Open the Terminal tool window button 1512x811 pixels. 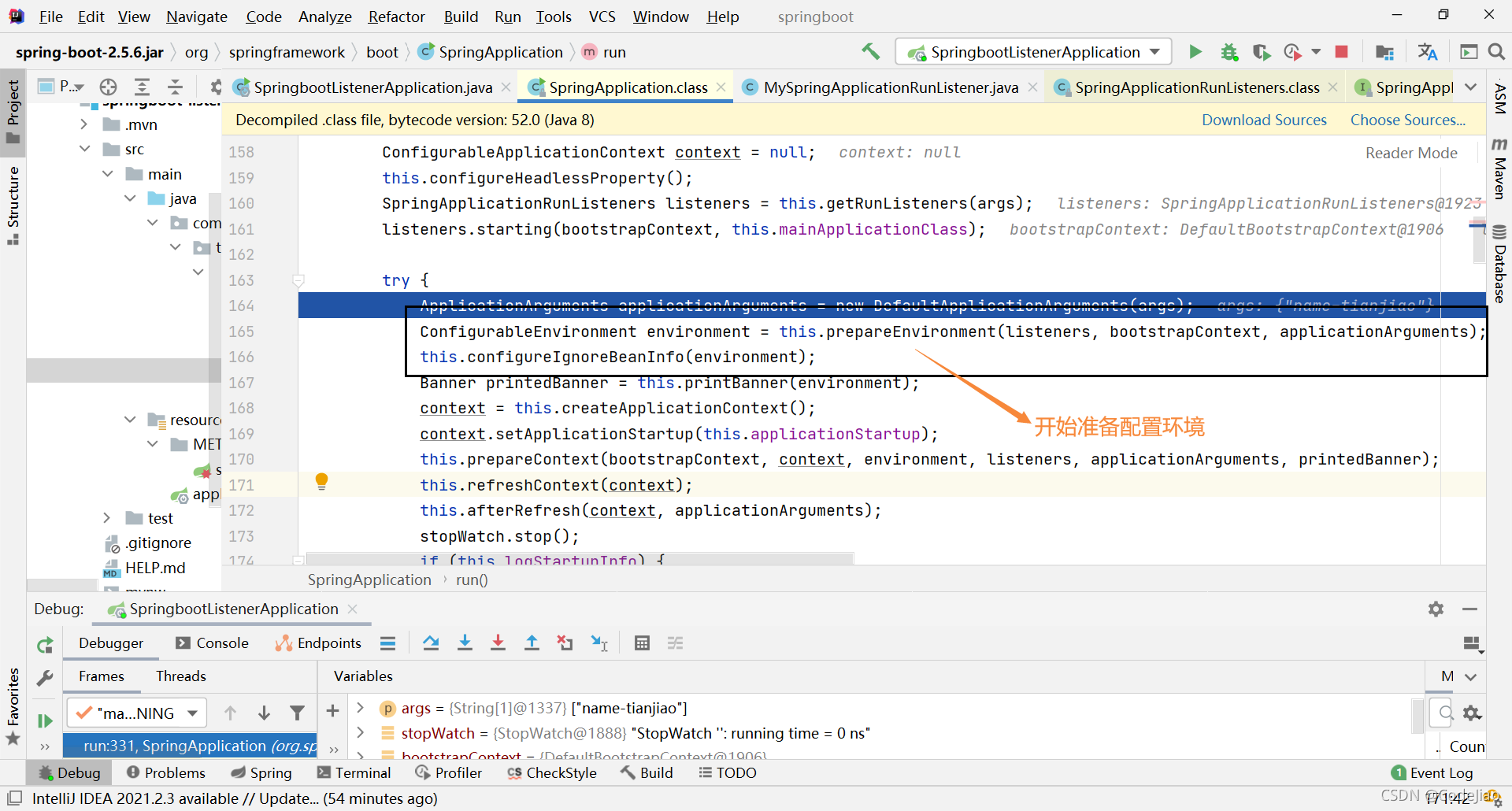click(x=354, y=772)
